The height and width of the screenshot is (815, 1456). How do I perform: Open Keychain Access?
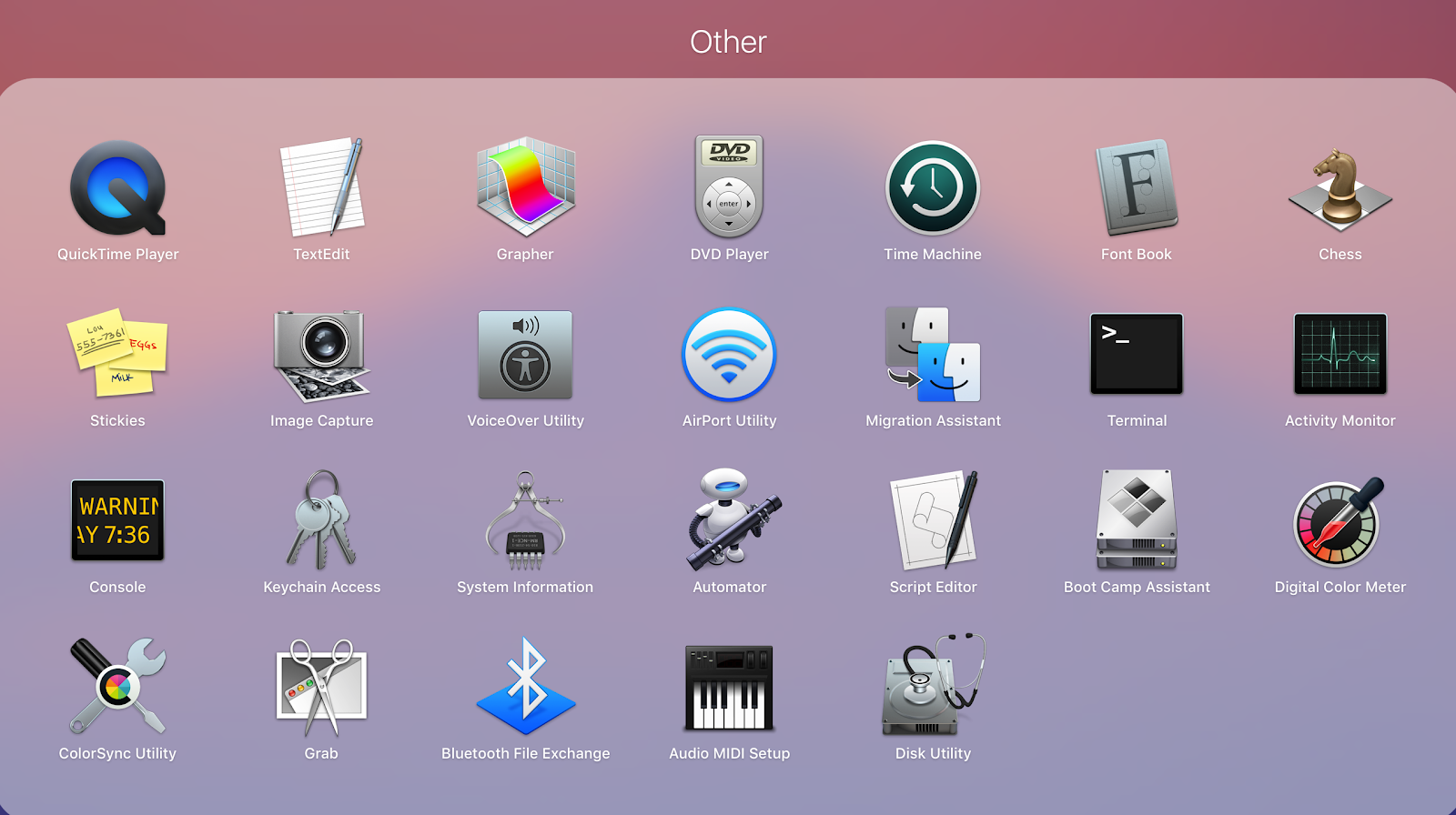[321, 520]
